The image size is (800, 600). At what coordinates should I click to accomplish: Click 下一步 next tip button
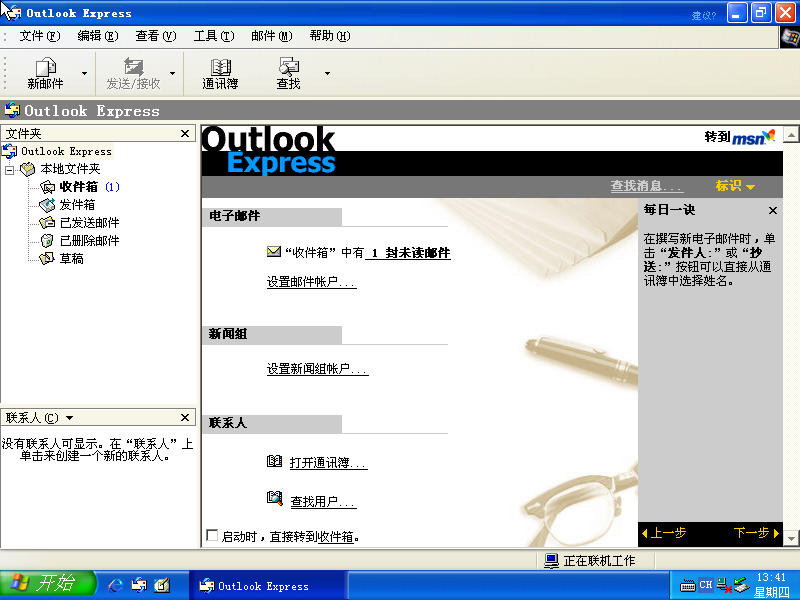[757, 533]
